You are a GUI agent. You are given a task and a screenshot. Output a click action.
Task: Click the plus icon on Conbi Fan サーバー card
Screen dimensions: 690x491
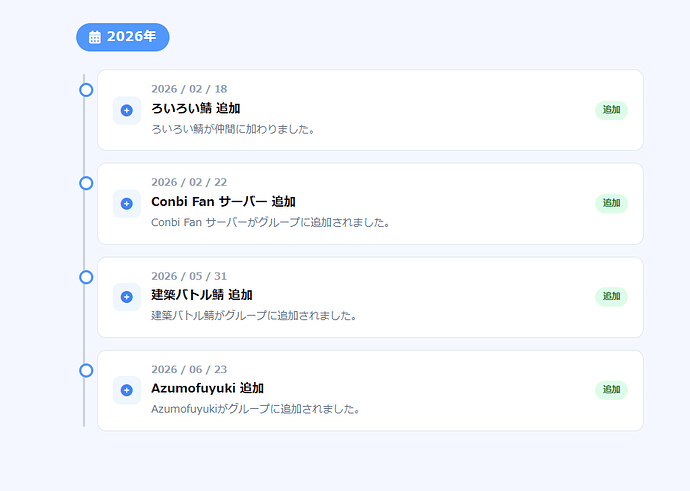(x=127, y=204)
